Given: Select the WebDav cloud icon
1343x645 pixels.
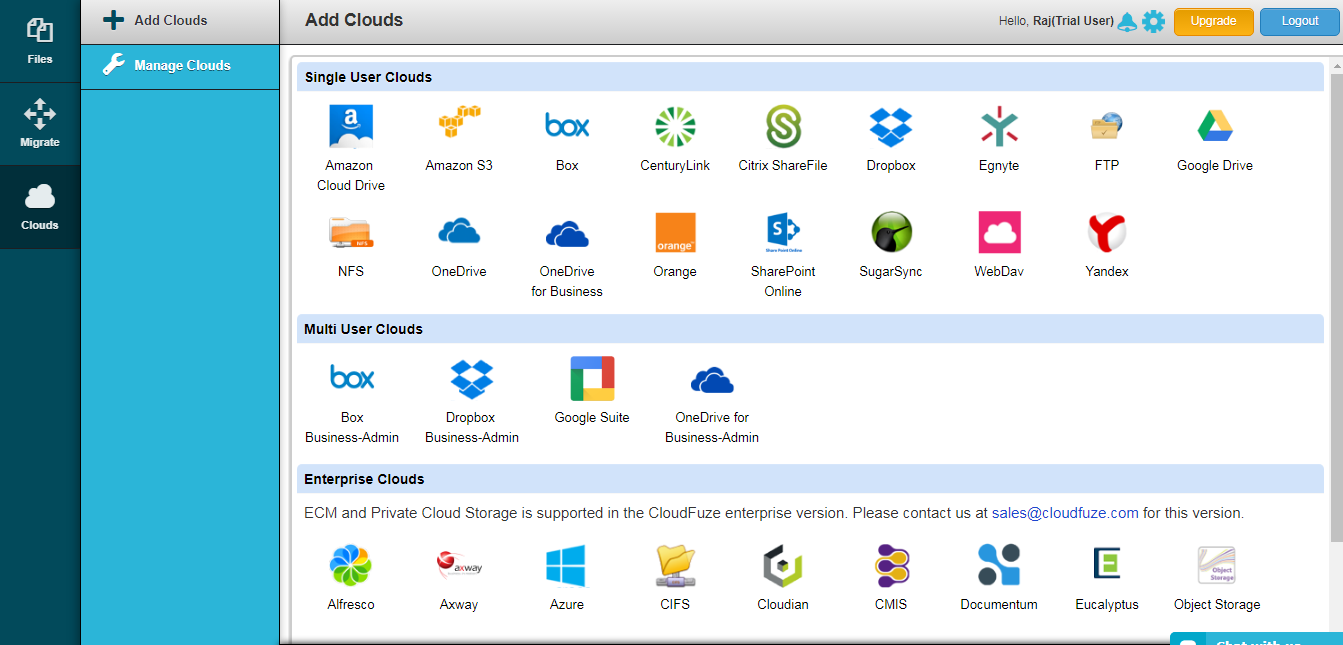Looking at the screenshot, I should (x=999, y=232).
